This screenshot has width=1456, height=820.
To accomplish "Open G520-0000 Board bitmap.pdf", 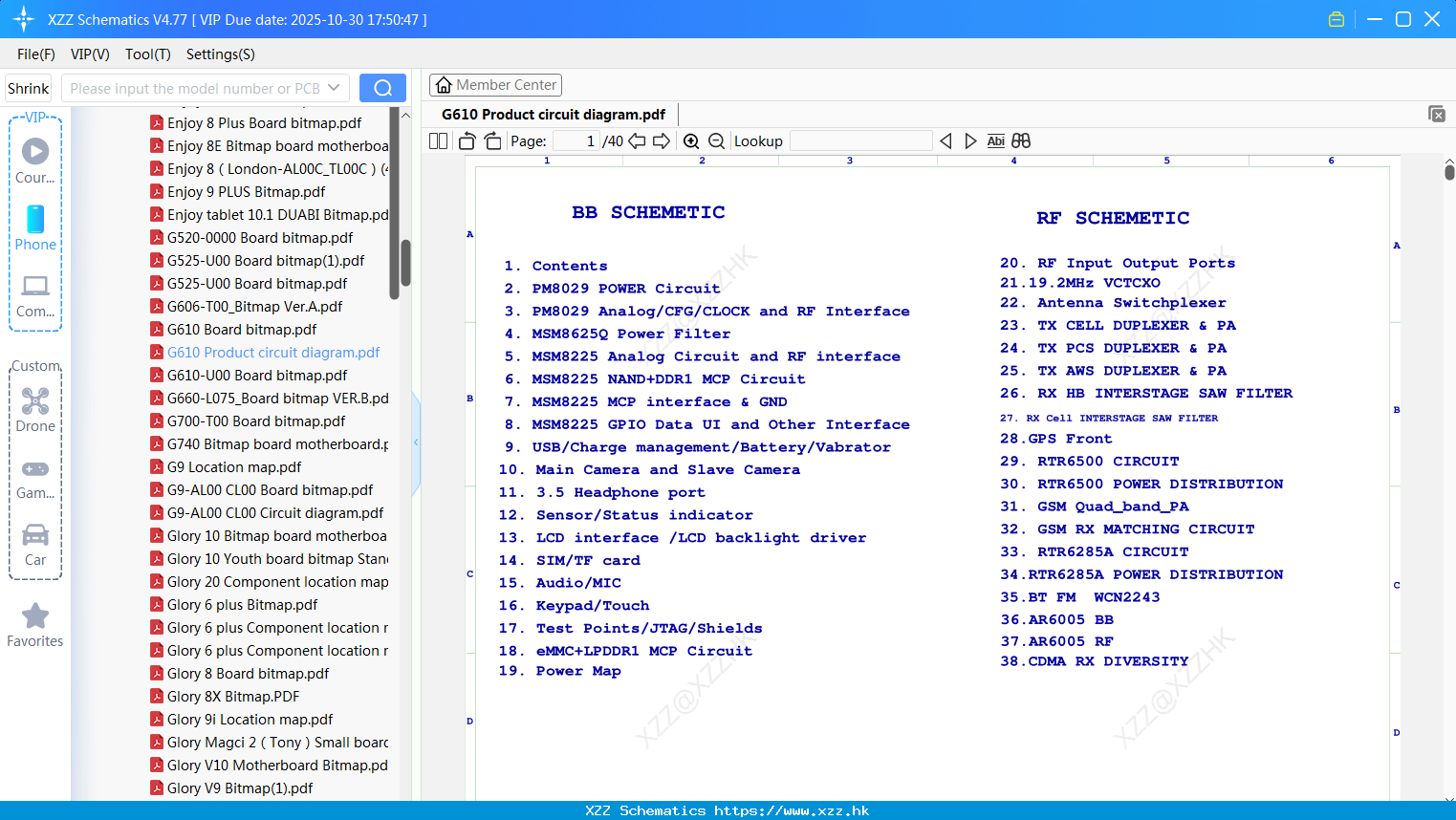I will (260, 237).
